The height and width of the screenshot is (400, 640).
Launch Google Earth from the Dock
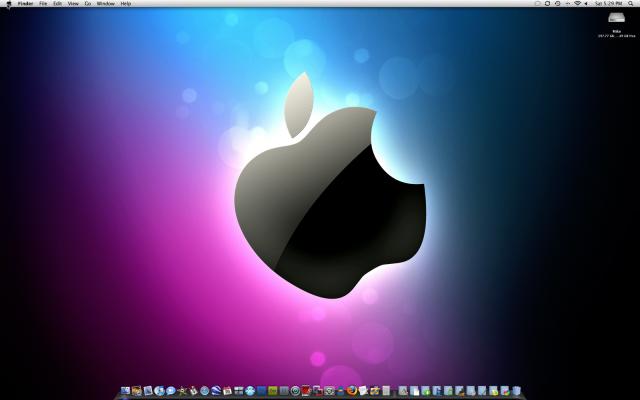[x=216, y=391]
